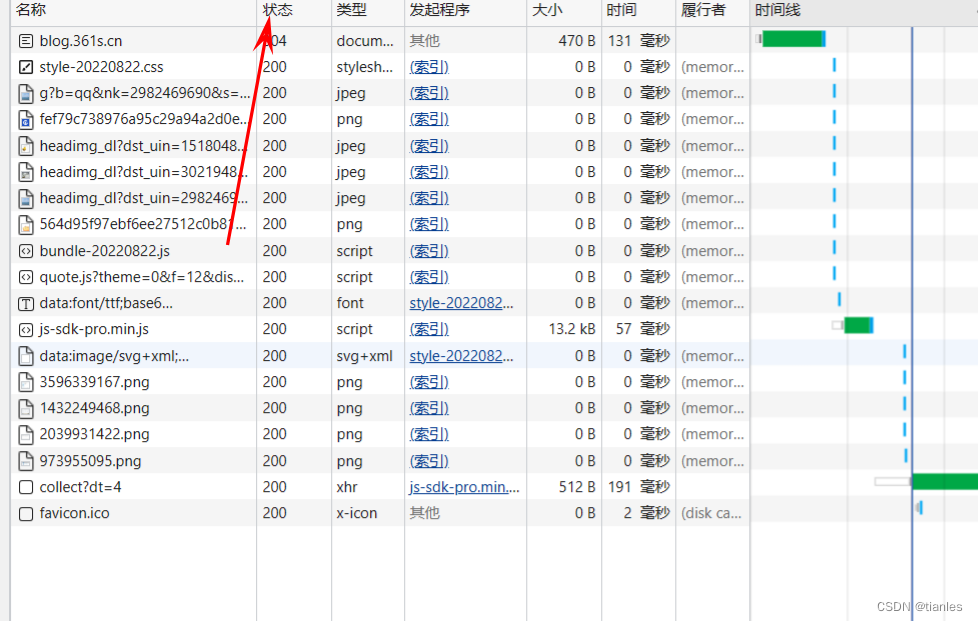Select the collect?dt=4 request name
The image size is (978, 621).
(80, 488)
